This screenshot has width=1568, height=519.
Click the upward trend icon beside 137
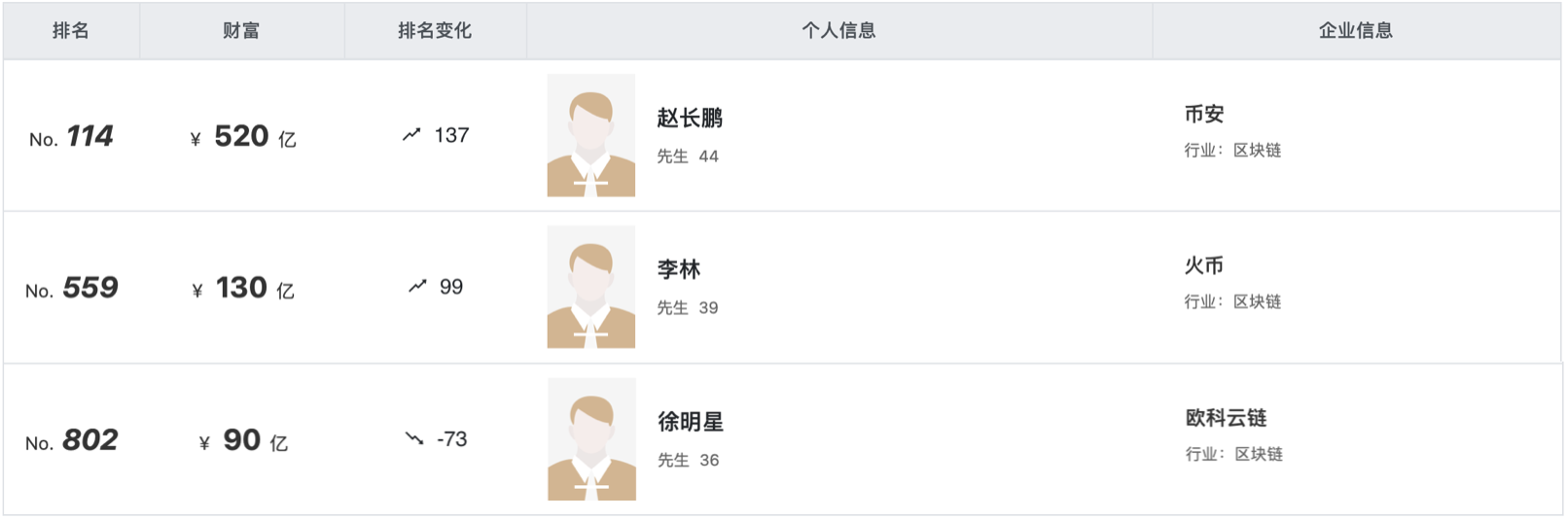(411, 135)
